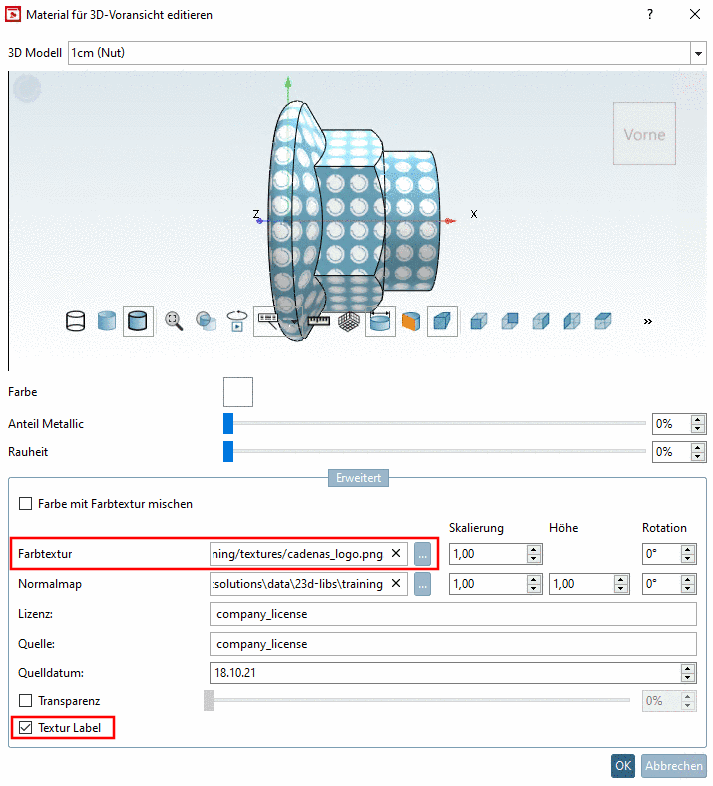Expand more toolbar icons chevron
The image size is (713, 786).
(648, 321)
